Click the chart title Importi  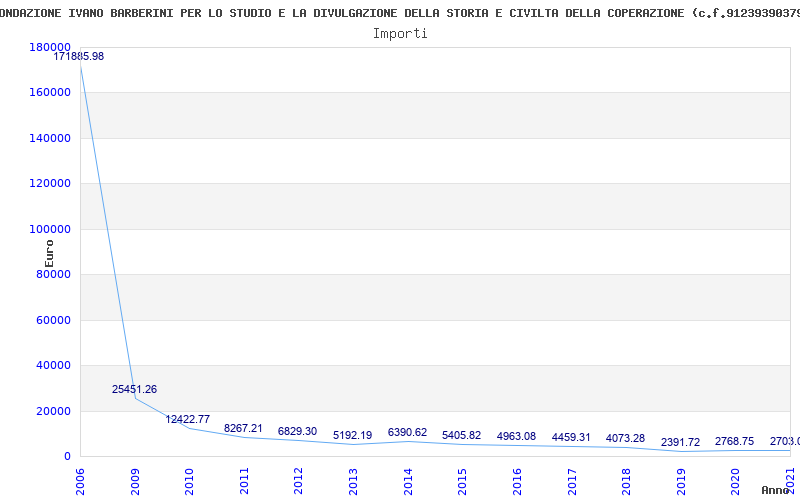tap(400, 34)
